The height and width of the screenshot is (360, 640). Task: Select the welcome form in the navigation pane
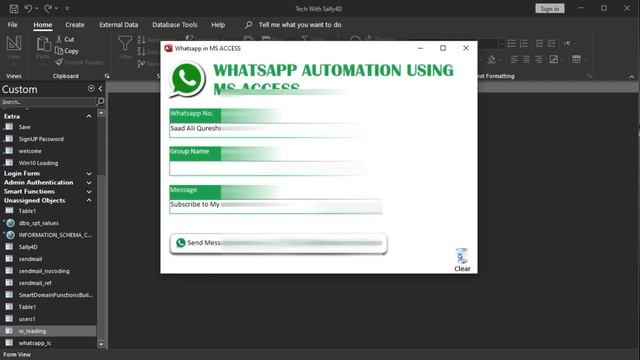click(48, 151)
